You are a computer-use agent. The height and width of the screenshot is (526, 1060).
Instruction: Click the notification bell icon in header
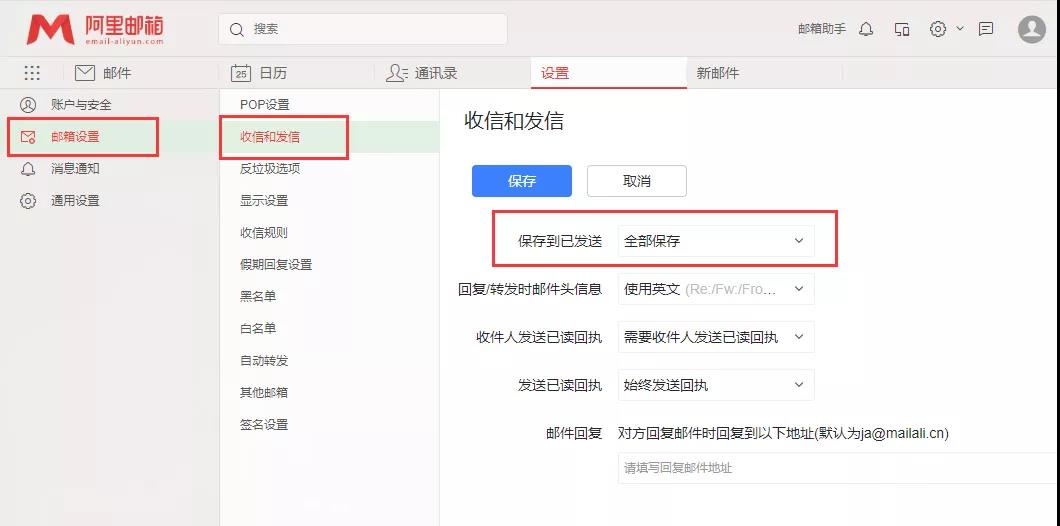pyautogui.click(x=866, y=29)
